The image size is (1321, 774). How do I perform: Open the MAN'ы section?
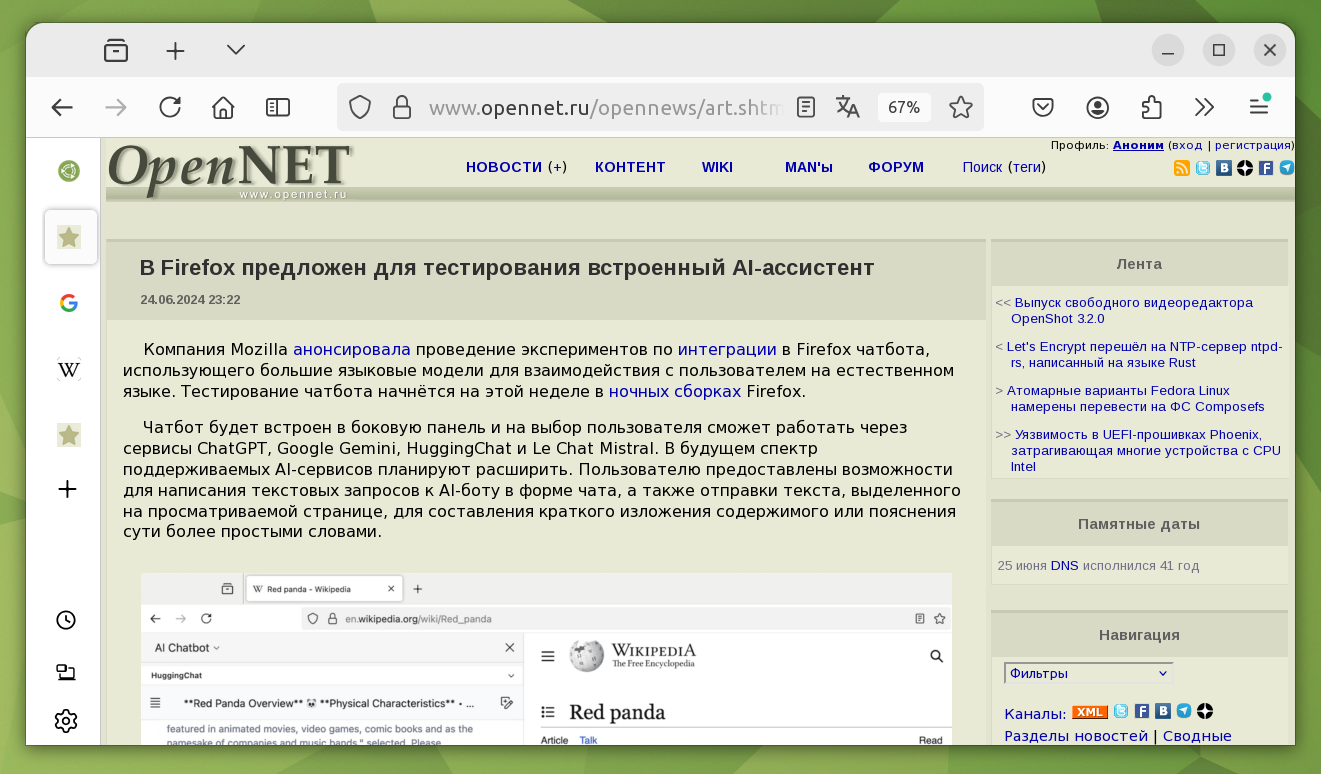tap(809, 167)
